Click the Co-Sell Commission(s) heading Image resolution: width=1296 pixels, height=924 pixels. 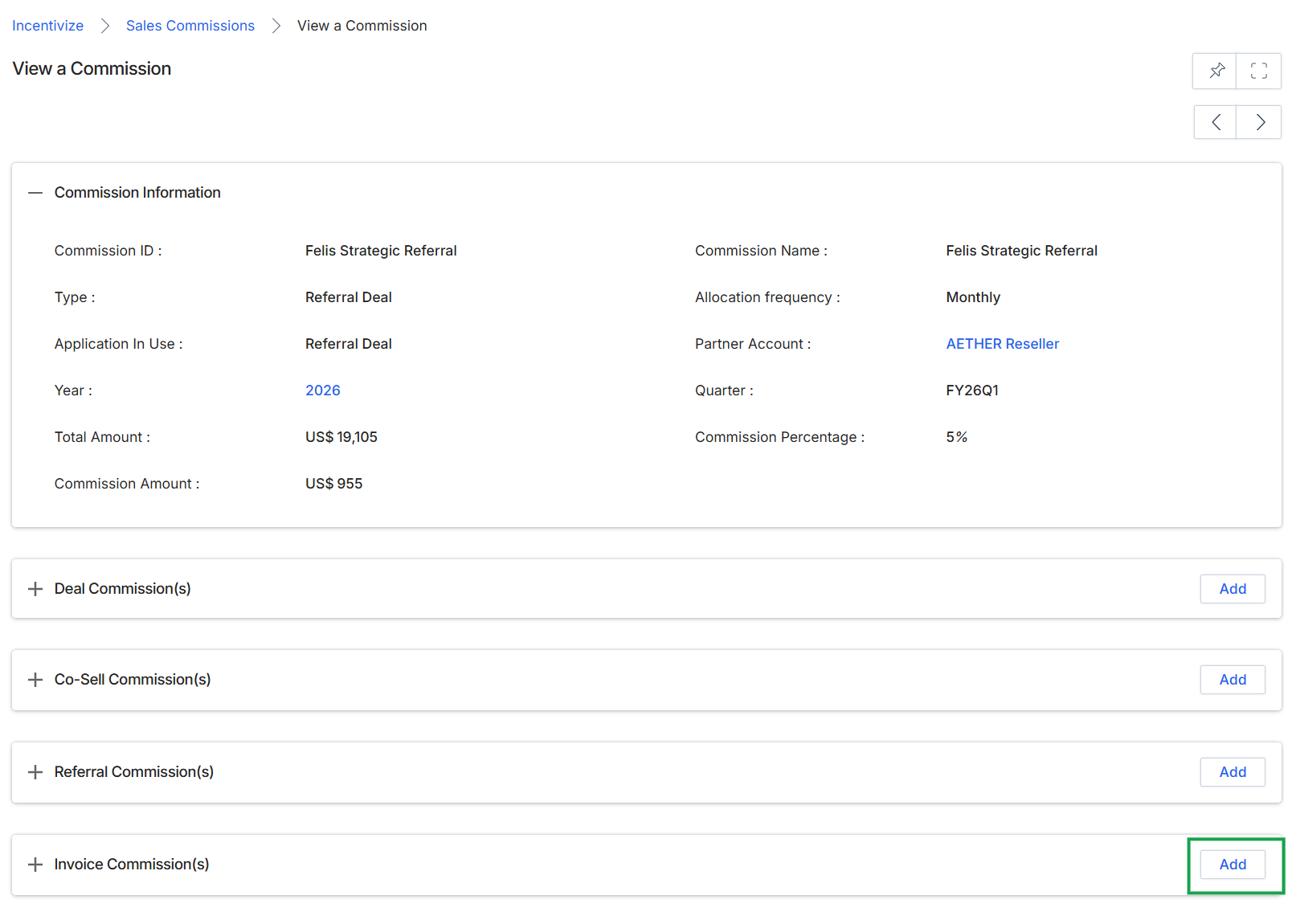coord(133,680)
